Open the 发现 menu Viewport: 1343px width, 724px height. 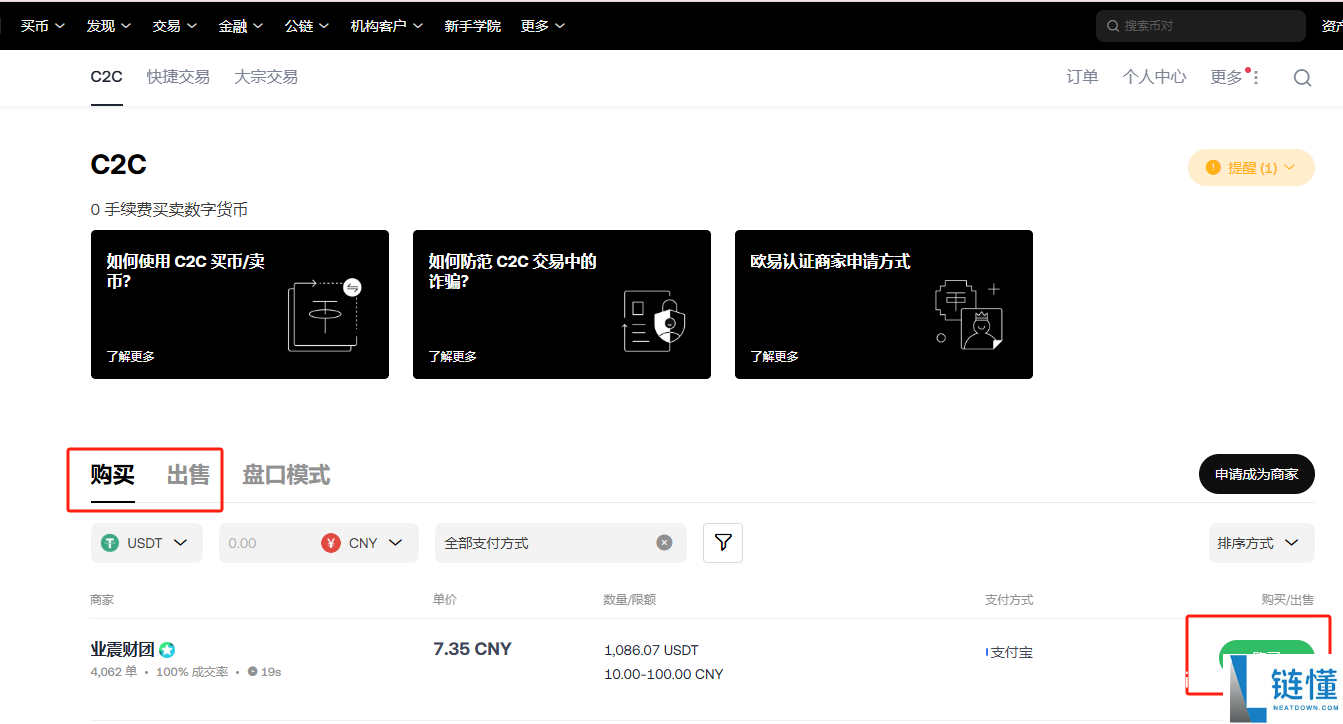tap(108, 26)
